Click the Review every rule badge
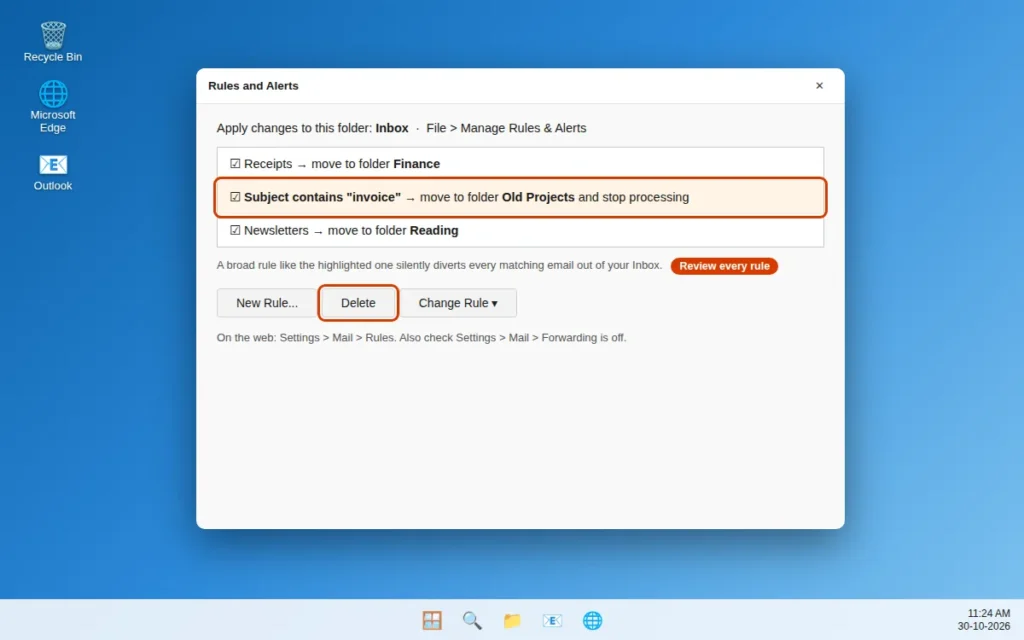Viewport: 1024px width, 640px height. pyautogui.click(x=724, y=266)
